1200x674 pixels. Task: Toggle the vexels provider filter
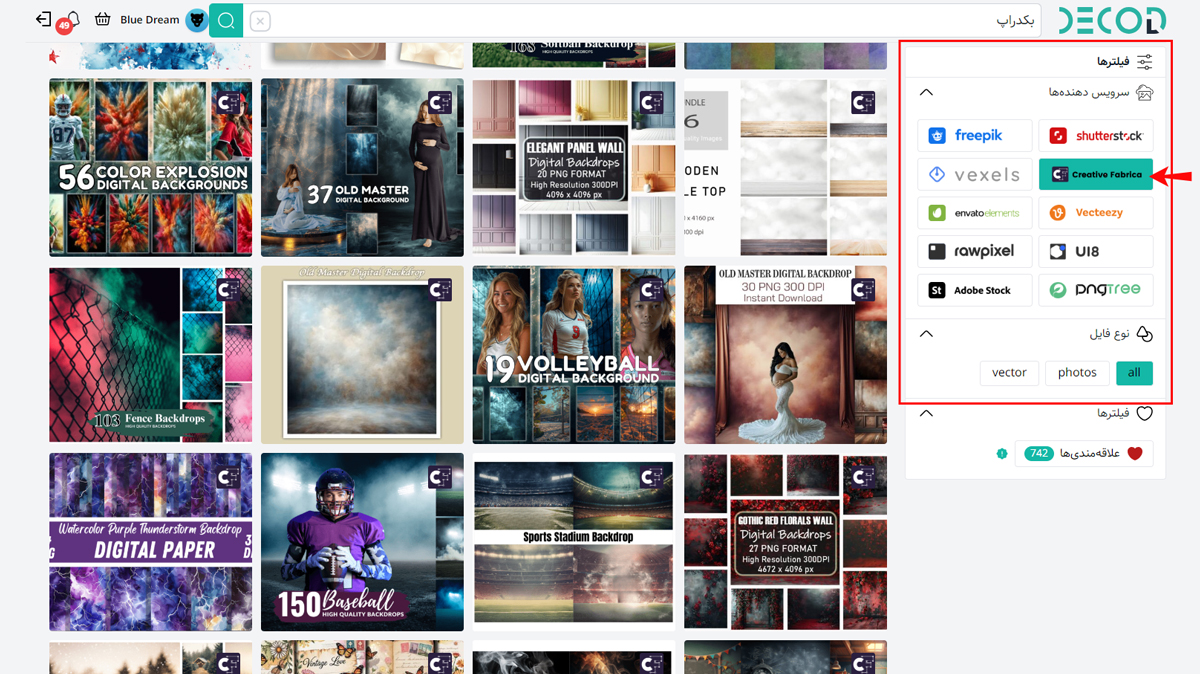975,175
